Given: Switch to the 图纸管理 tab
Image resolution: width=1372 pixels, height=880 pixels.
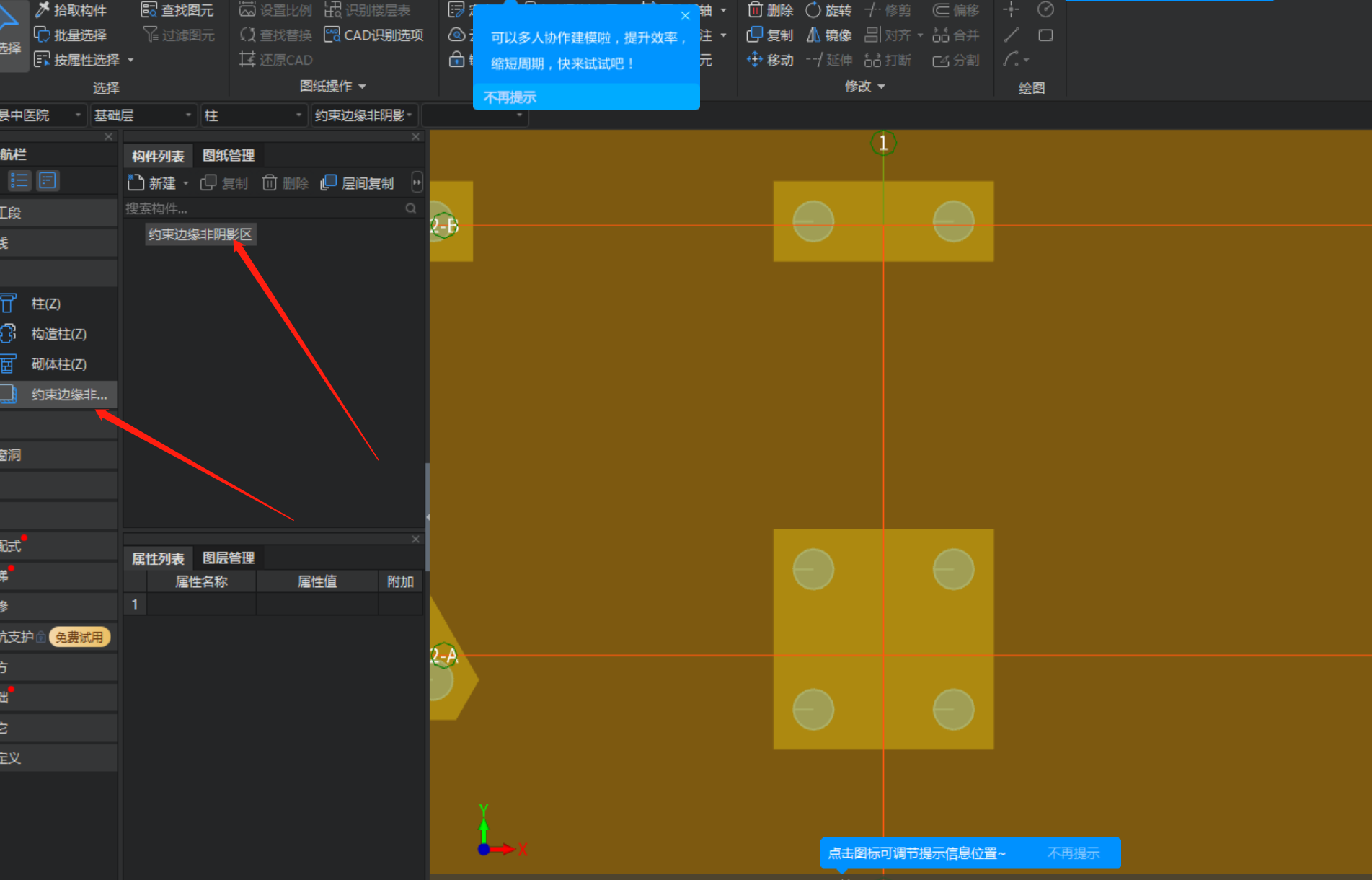Looking at the screenshot, I should (229, 155).
